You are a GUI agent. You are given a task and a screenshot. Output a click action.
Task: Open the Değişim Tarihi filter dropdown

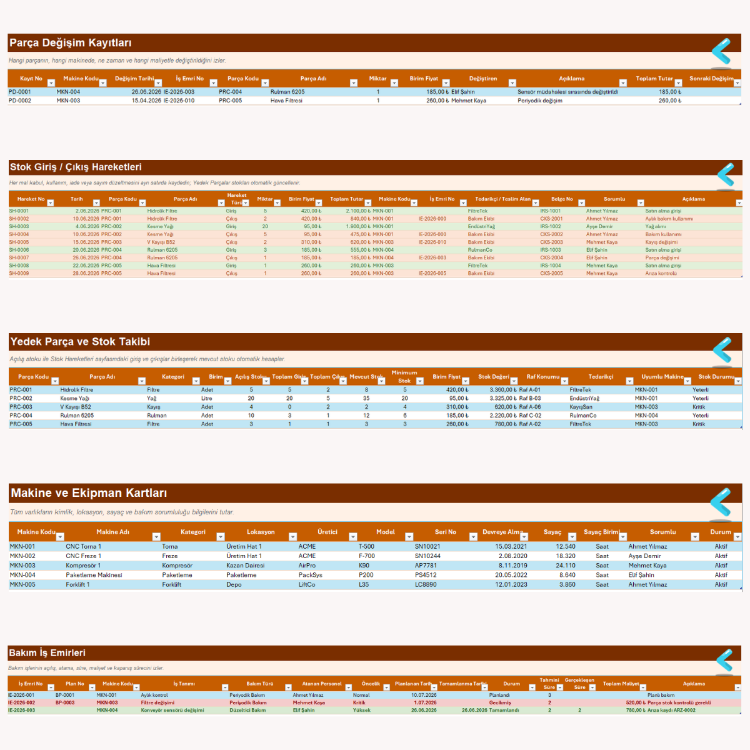[158, 83]
